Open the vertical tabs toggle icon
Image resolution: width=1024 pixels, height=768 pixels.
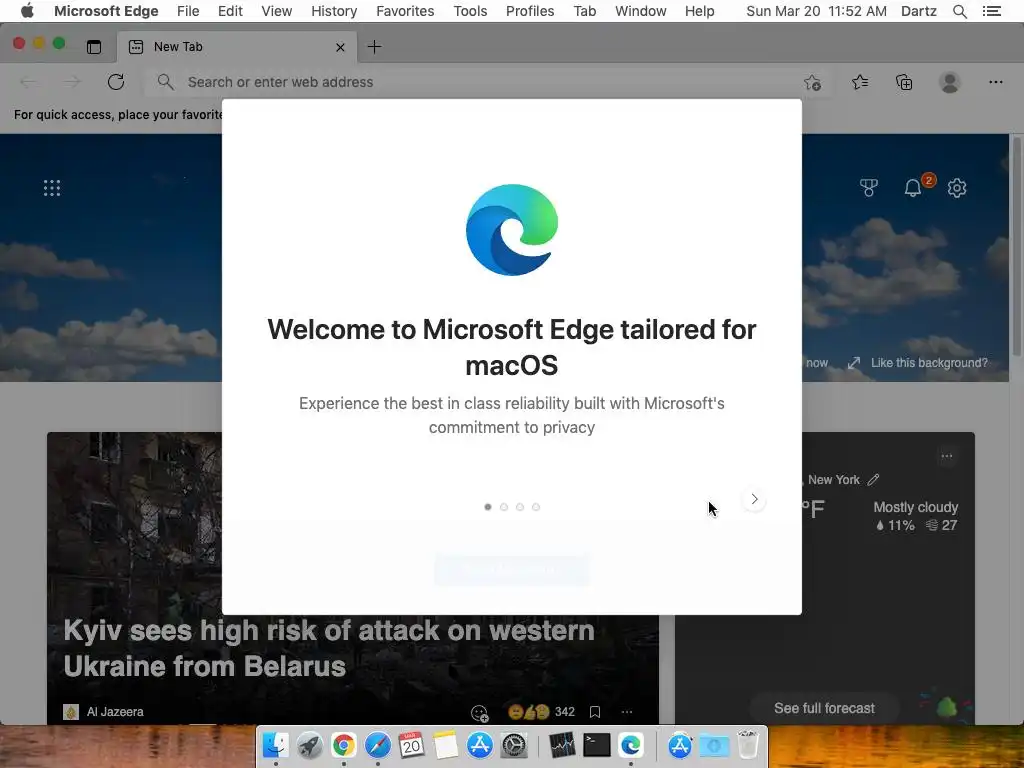click(94, 46)
